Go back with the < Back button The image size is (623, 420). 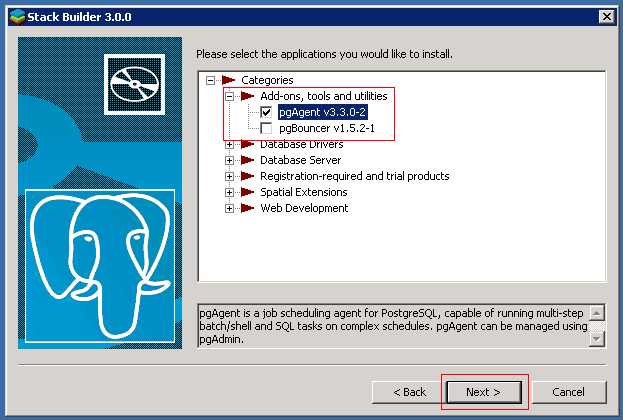[409, 392]
